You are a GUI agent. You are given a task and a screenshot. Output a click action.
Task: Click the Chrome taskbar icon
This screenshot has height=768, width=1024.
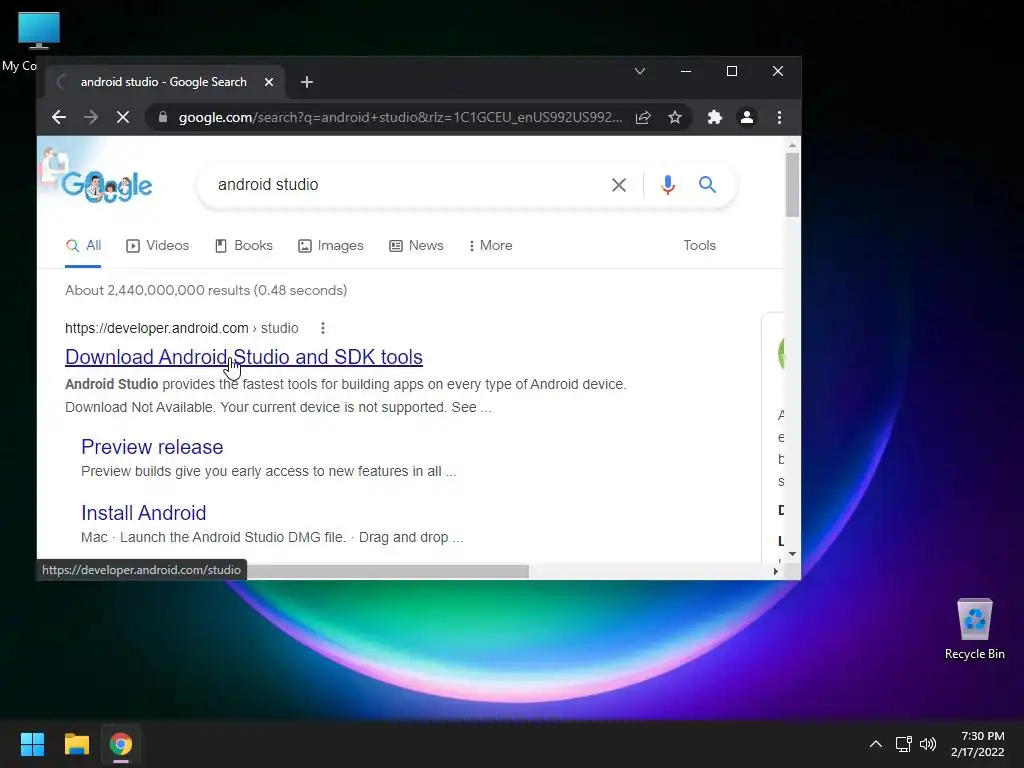(121, 744)
